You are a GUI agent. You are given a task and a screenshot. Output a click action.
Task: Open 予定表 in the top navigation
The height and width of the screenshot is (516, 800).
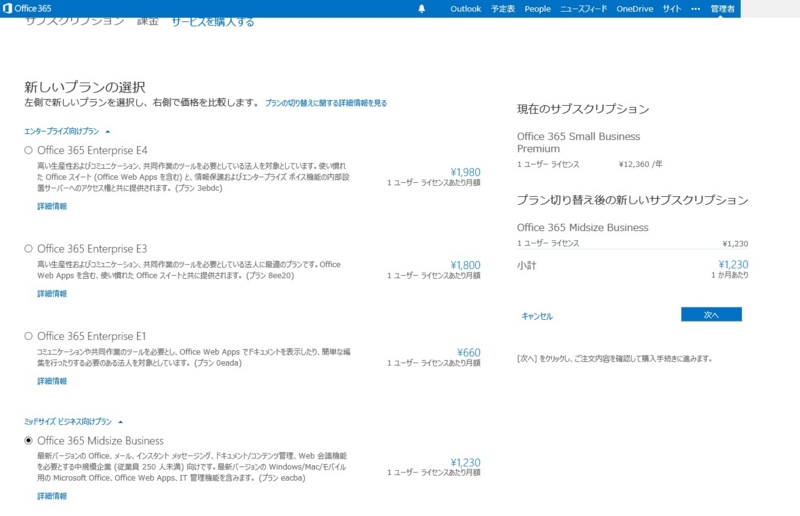pyautogui.click(x=503, y=9)
